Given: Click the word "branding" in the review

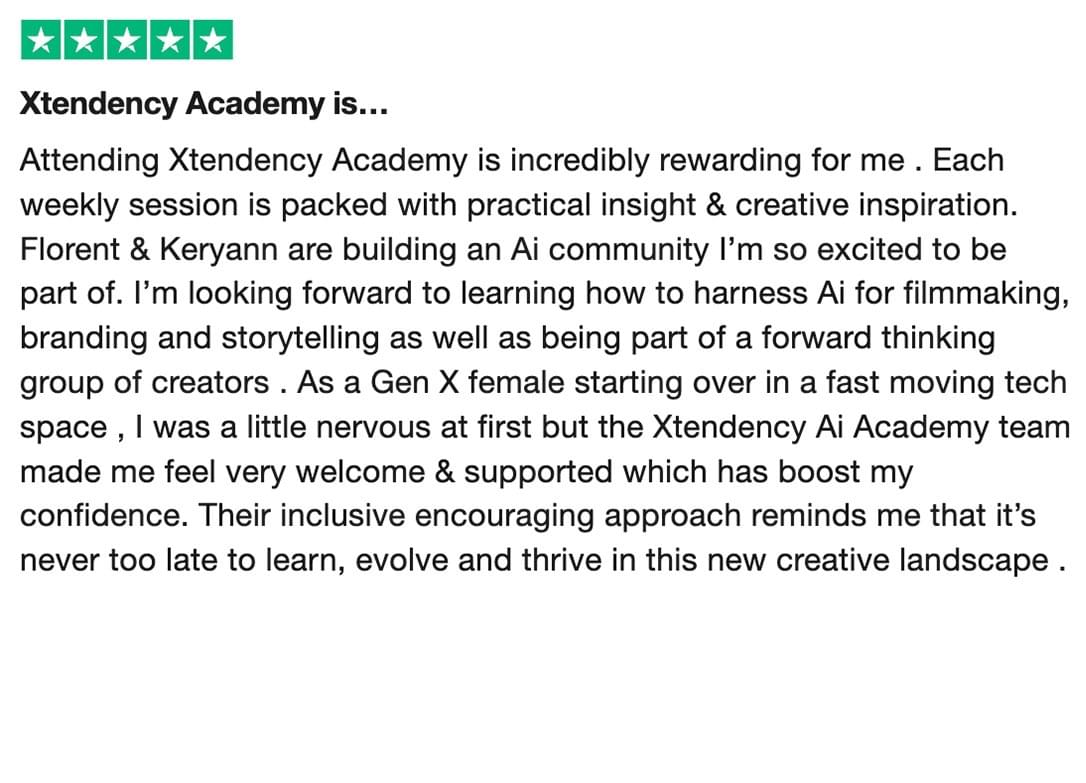Looking at the screenshot, I should pos(84,339).
